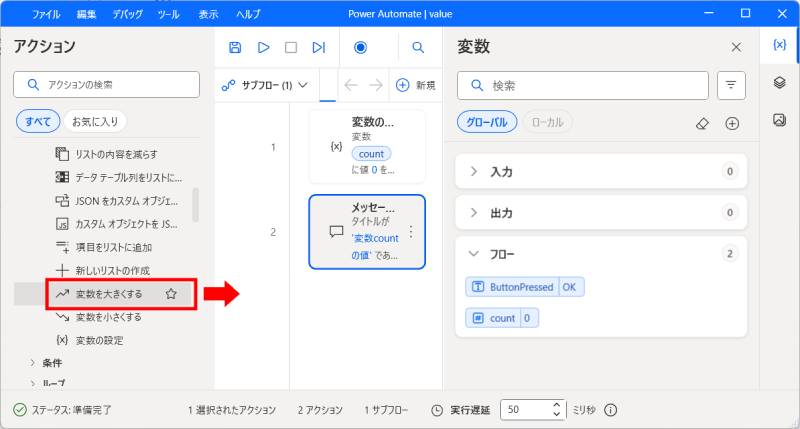
Task: Select カスタム オブジェクトを JSON action
Action: [x=116, y=224]
